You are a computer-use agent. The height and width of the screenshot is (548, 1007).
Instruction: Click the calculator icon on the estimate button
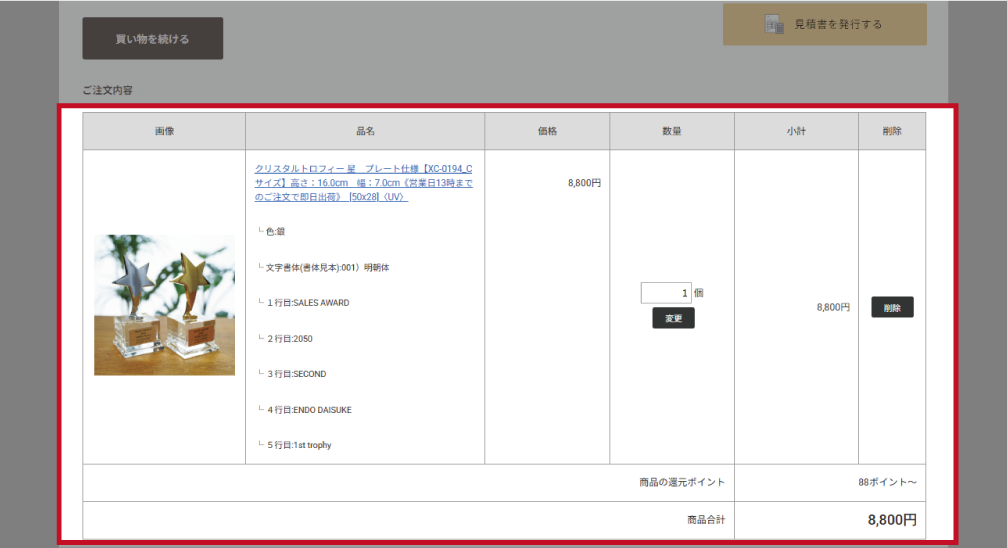point(774,25)
